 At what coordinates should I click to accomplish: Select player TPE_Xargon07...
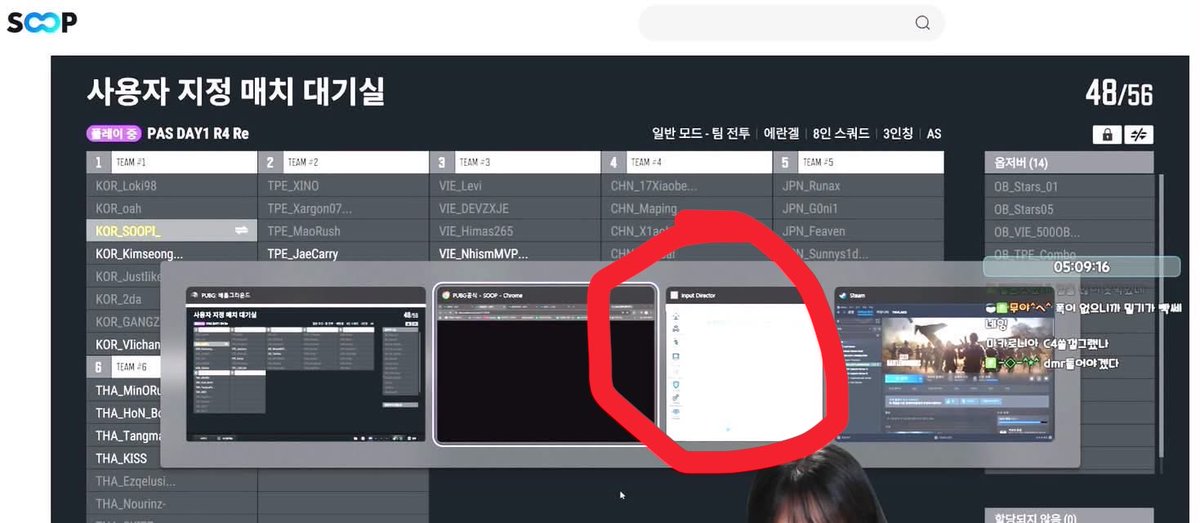tap(343, 208)
